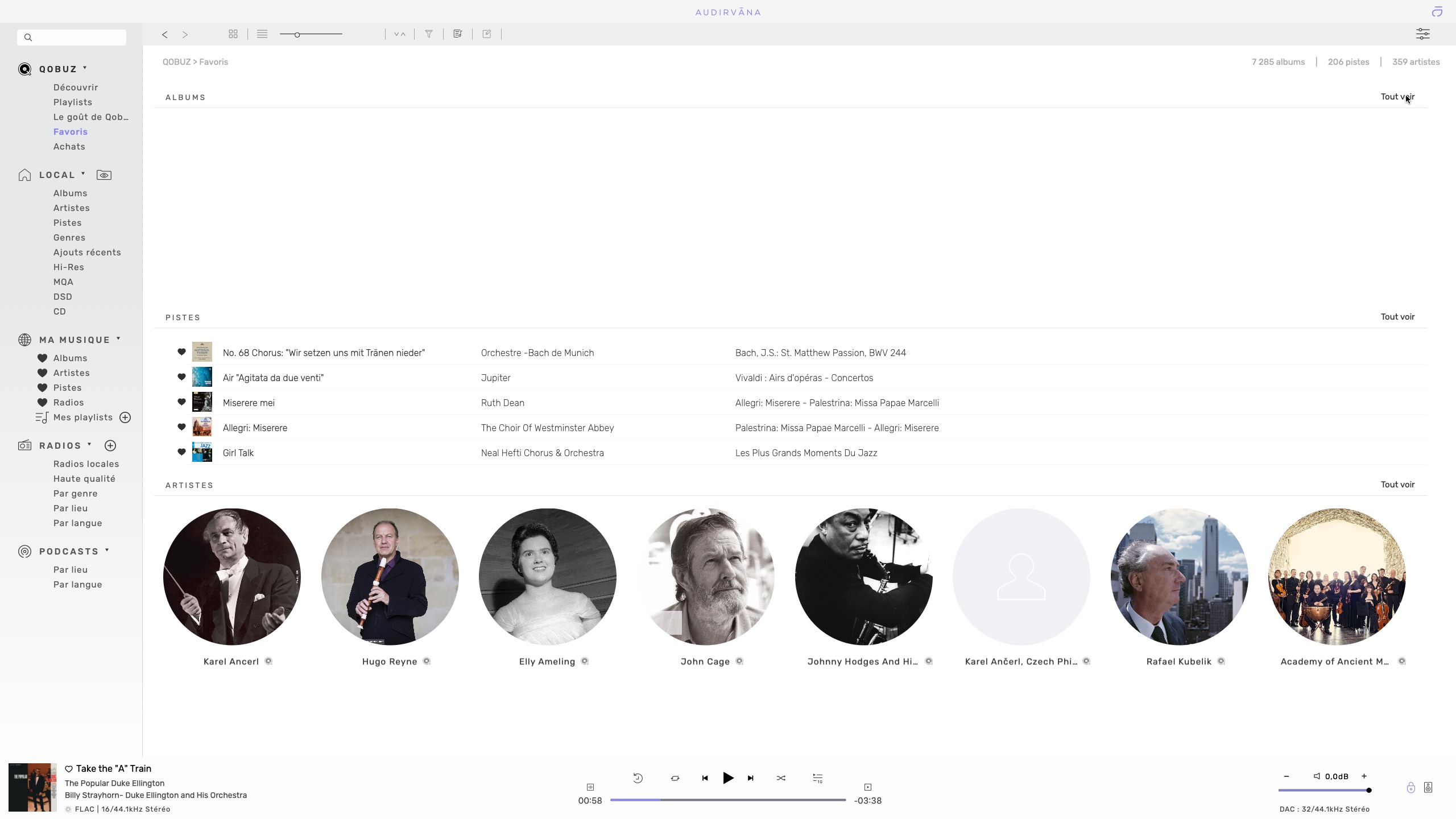Go forward with the right navigation arrow
This screenshot has width=1456, height=819.
(185, 35)
